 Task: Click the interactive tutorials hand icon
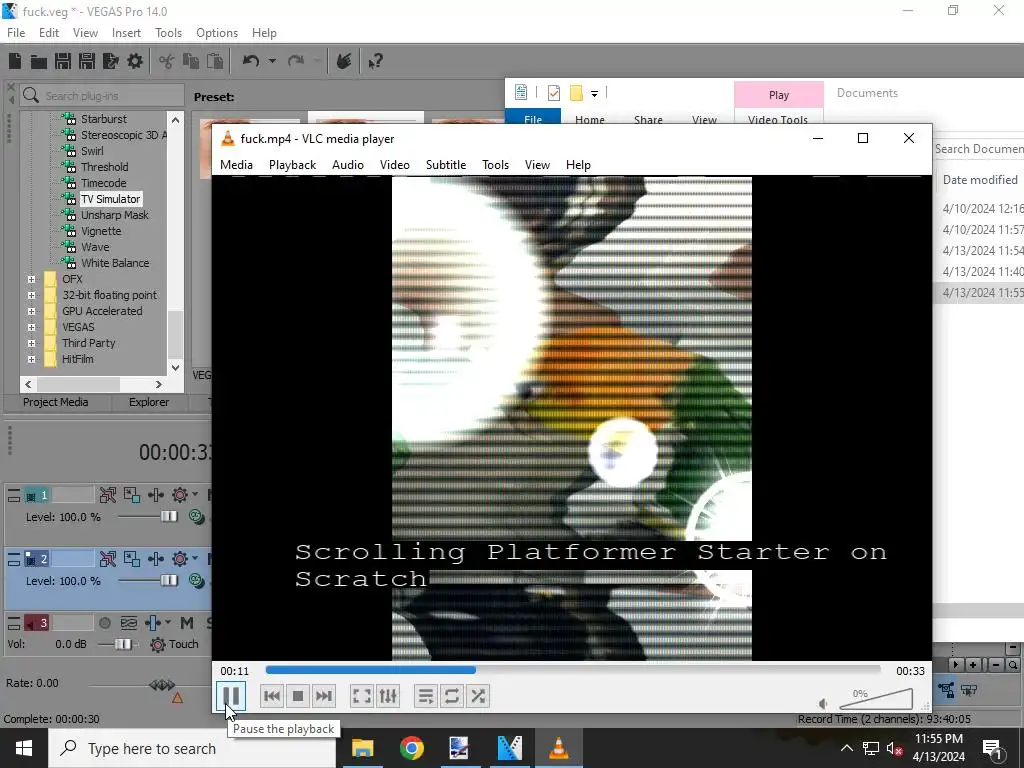[x=344, y=61]
